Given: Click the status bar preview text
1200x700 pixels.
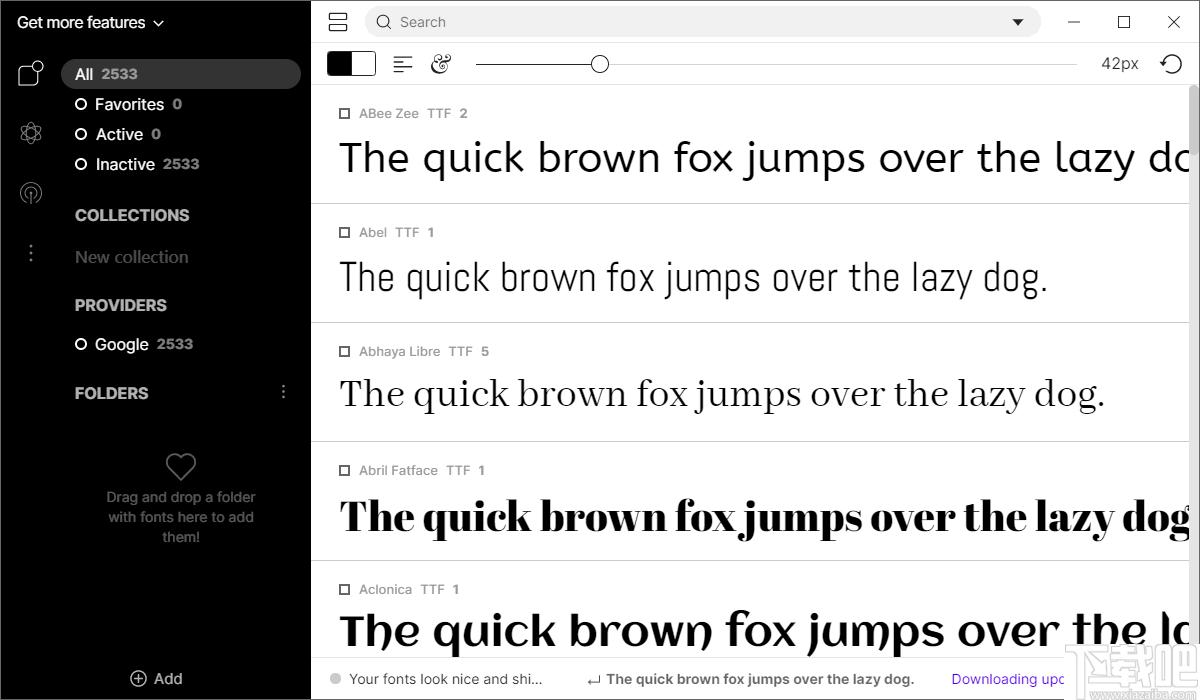Looking at the screenshot, I should click(760, 679).
